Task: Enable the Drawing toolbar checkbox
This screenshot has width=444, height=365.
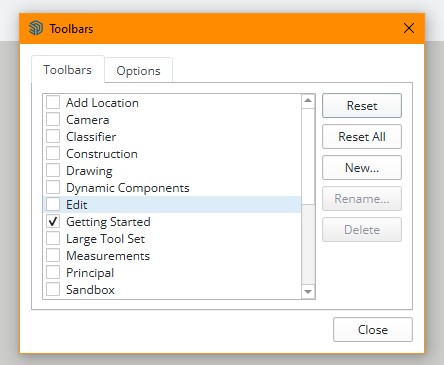Action: pos(53,170)
